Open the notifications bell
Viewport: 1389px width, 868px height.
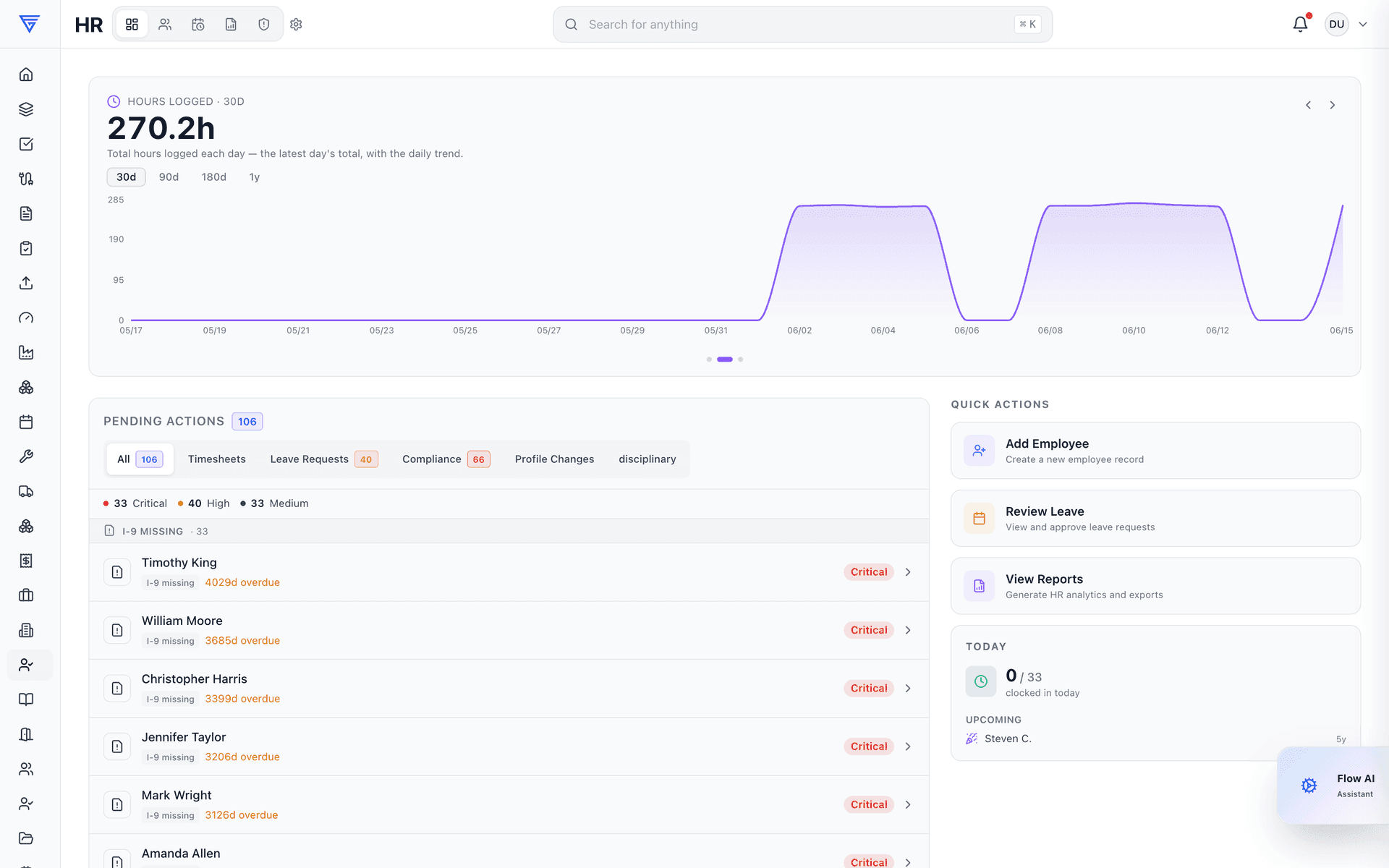point(1300,24)
